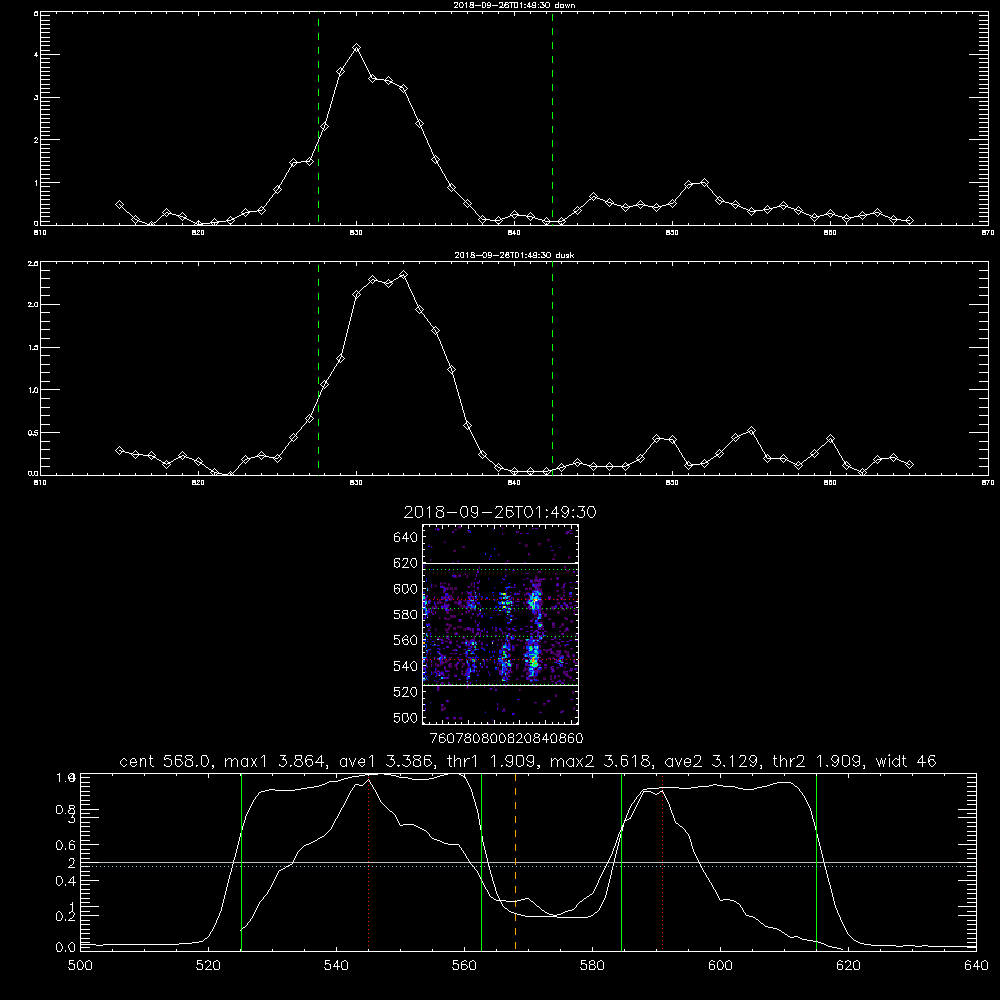Click the green vertical line near 585 in bottom plot
This screenshot has width=1000, height=1000.
(621, 862)
